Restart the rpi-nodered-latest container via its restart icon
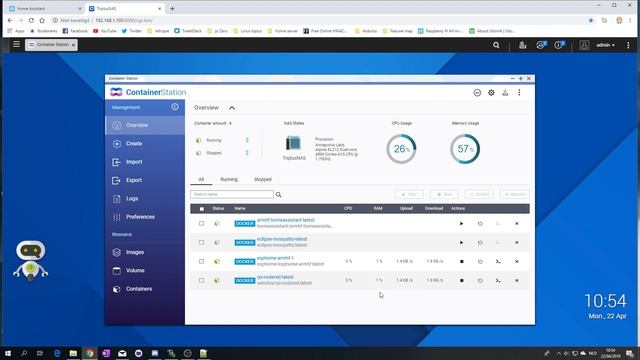The height and width of the screenshot is (360, 640). click(x=480, y=280)
